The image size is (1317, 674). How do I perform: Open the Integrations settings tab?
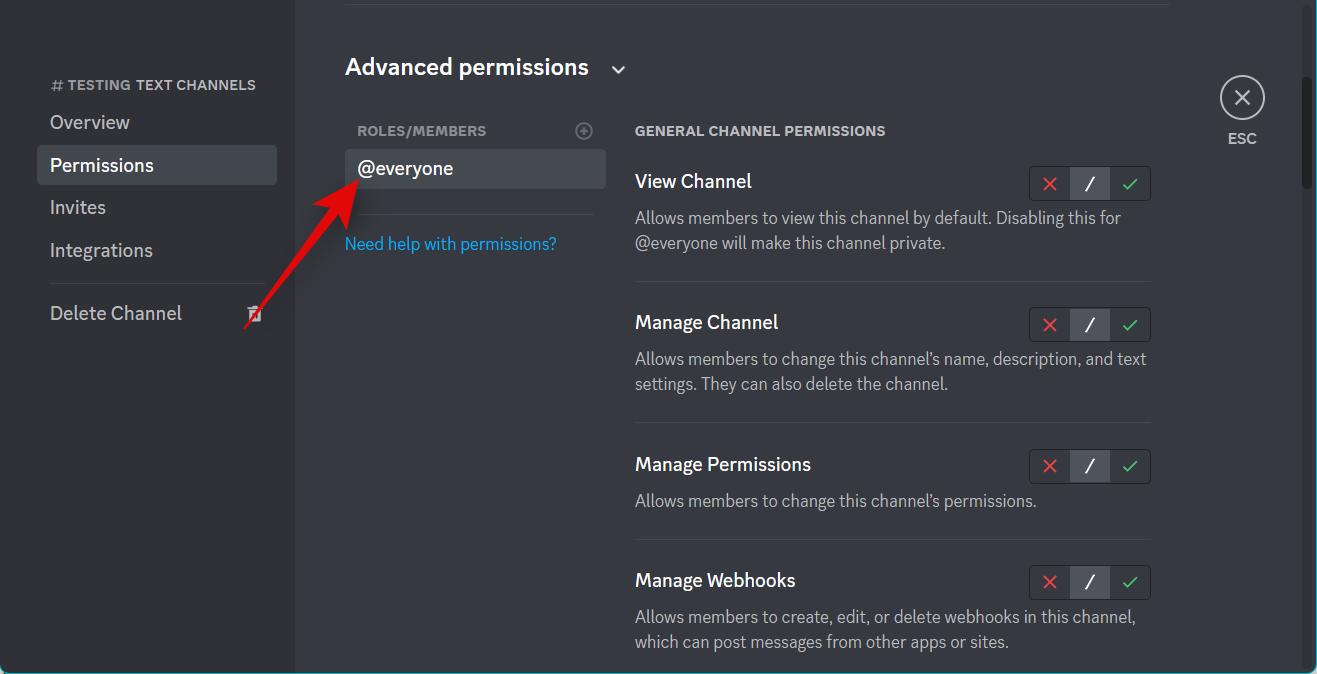point(101,250)
